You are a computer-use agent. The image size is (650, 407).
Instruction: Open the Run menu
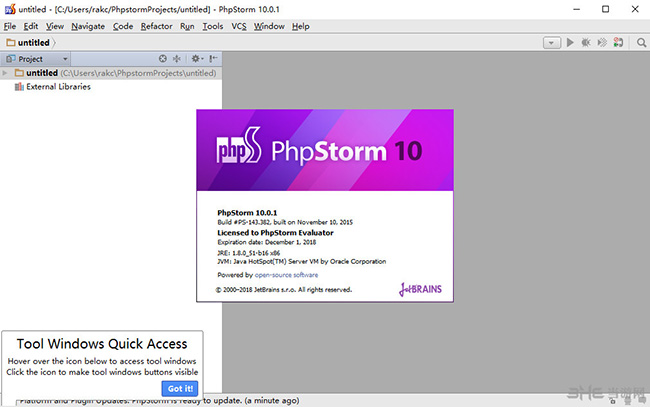187,27
